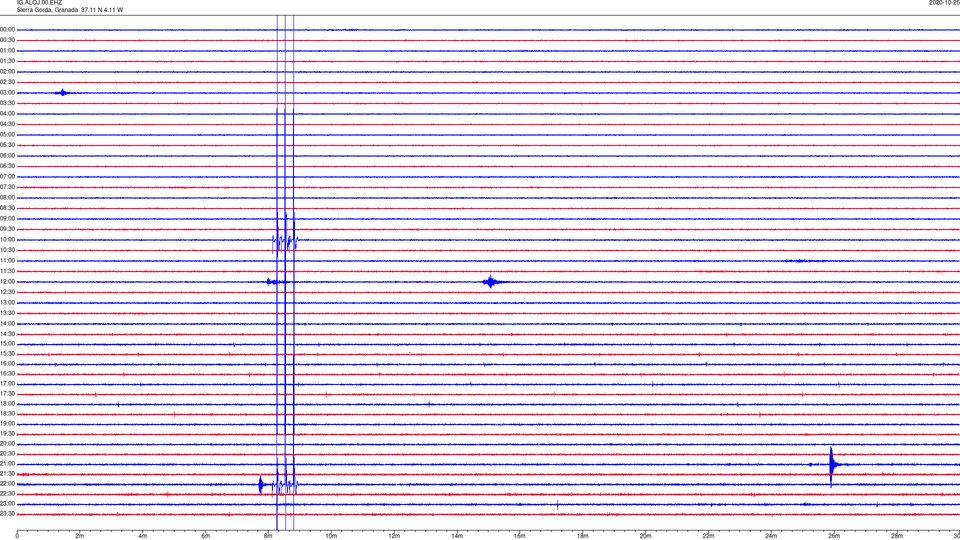Select the 04:00 trace time label

pos(7,113)
